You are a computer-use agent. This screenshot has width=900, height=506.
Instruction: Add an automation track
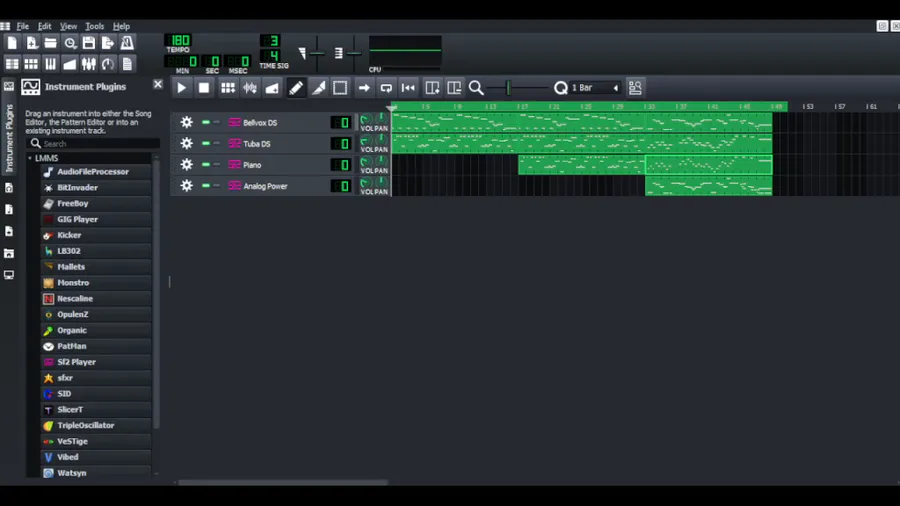click(x=273, y=88)
